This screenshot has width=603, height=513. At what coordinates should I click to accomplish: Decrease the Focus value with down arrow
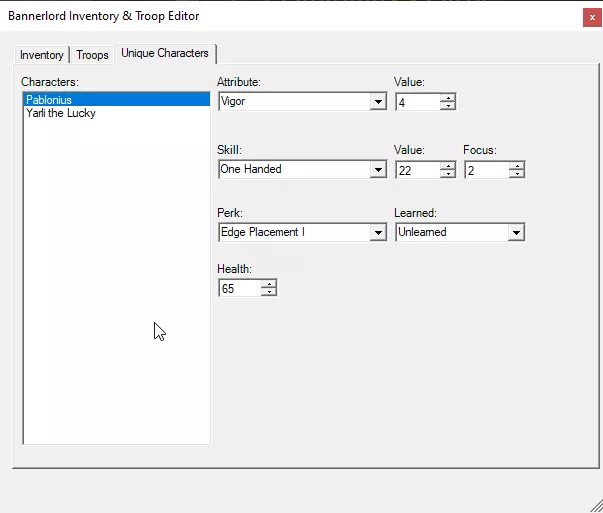[517, 174]
